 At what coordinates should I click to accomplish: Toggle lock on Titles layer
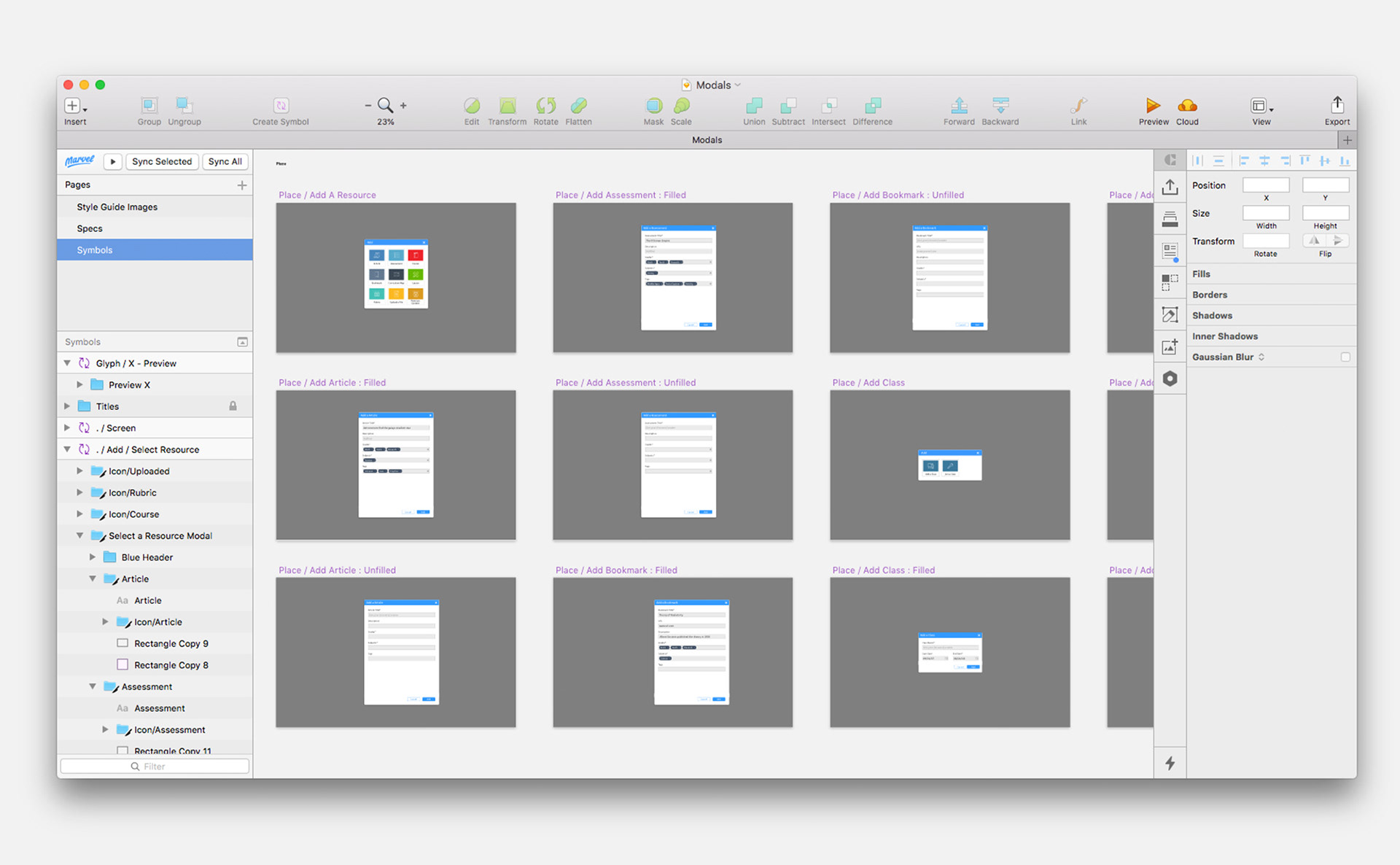[x=233, y=406]
